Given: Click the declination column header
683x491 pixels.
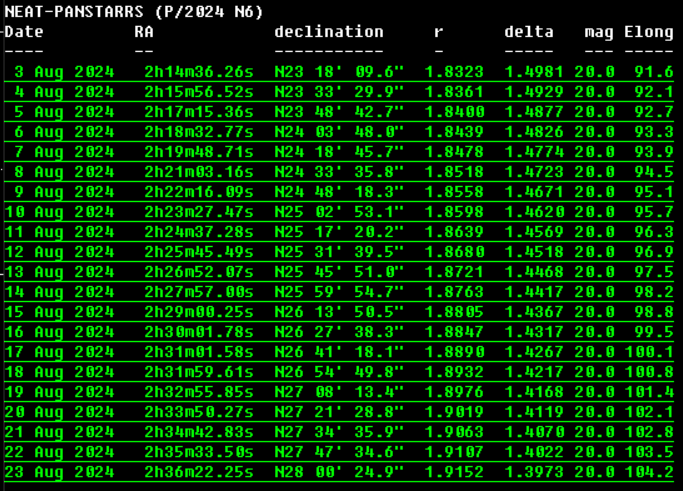Looking at the screenshot, I should coord(329,31).
